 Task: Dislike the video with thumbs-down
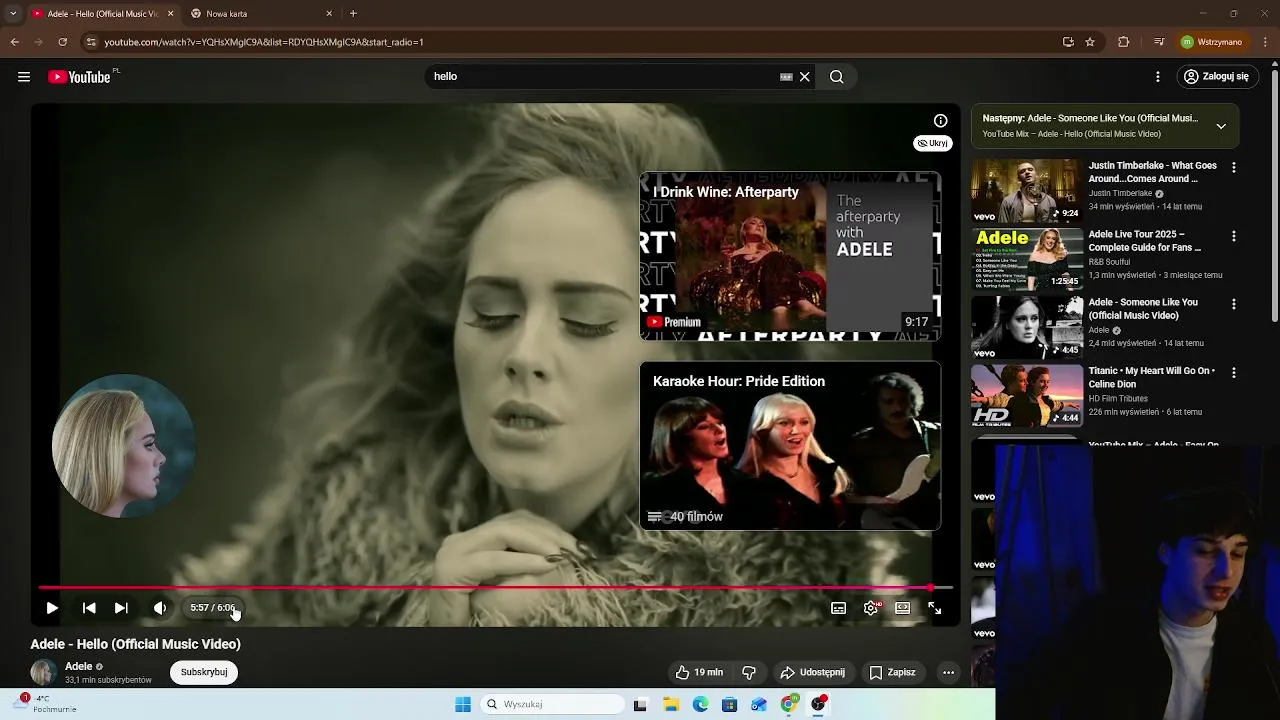click(748, 673)
